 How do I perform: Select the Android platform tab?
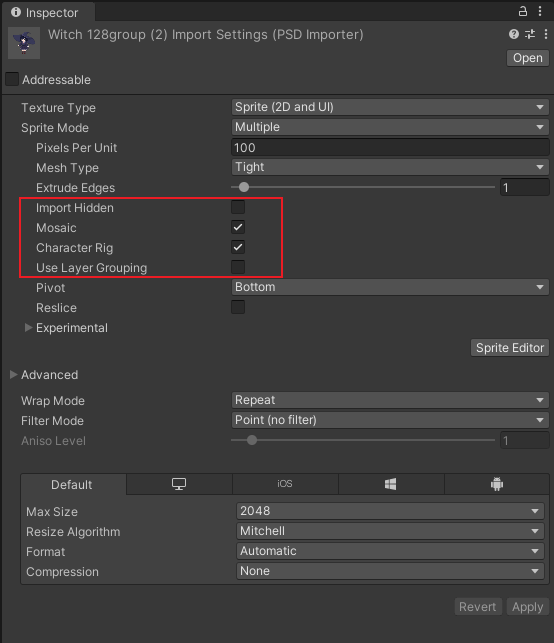497,484
